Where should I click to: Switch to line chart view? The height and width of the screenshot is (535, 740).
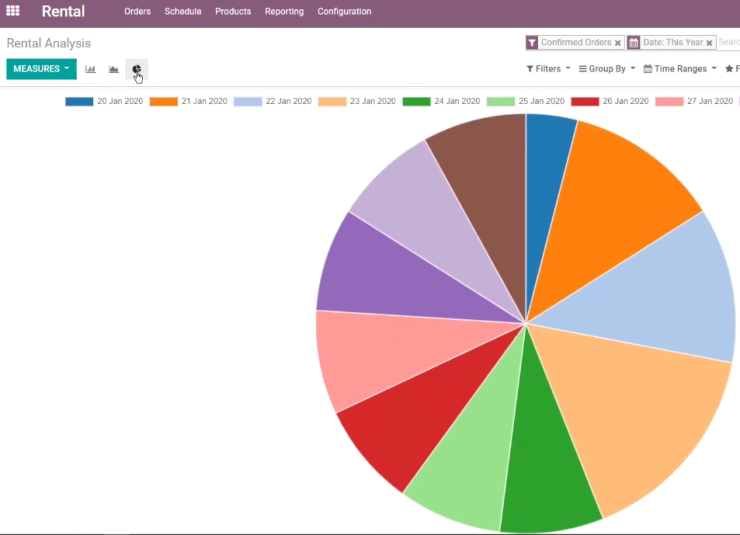(113, 69)
